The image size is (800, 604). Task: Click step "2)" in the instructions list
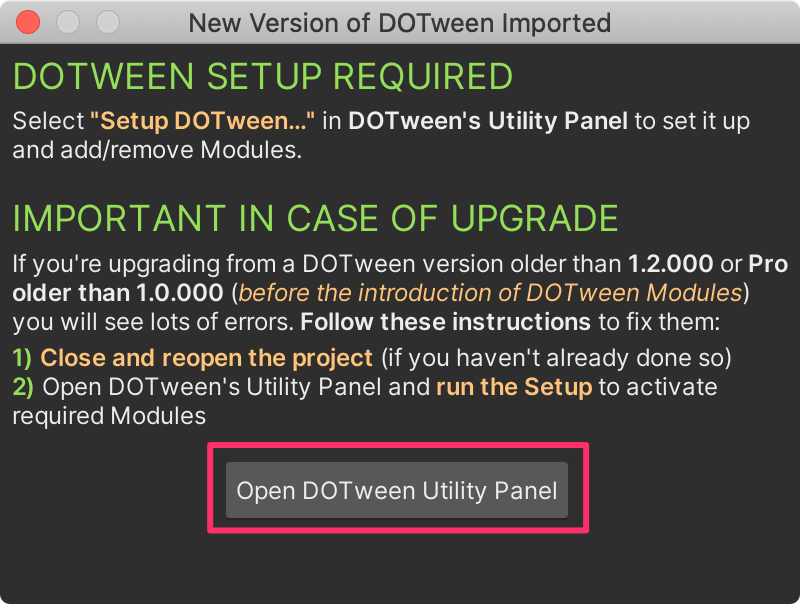[20, 387]
